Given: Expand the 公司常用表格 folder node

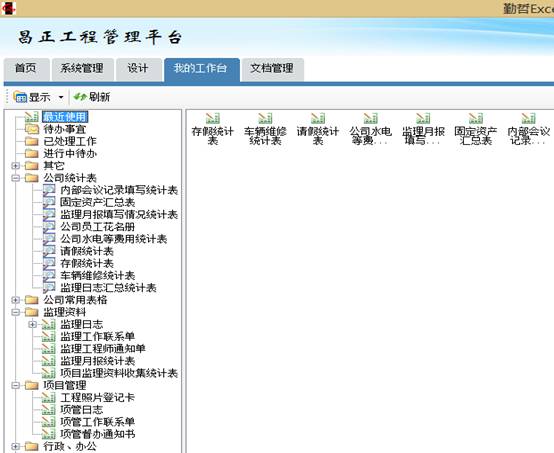Looking at the screenshot, I should (15, 300).
